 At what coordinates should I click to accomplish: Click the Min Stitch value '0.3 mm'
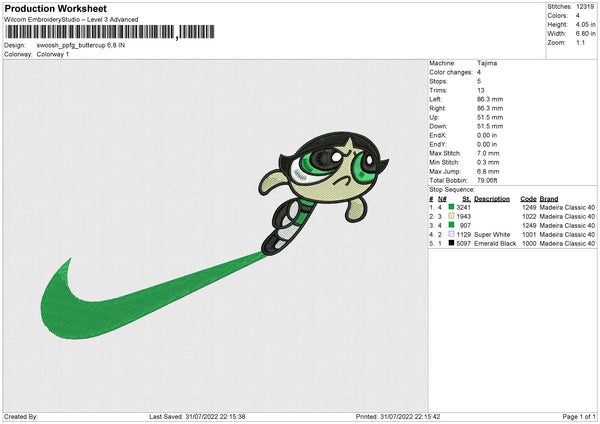pos(488,163)
